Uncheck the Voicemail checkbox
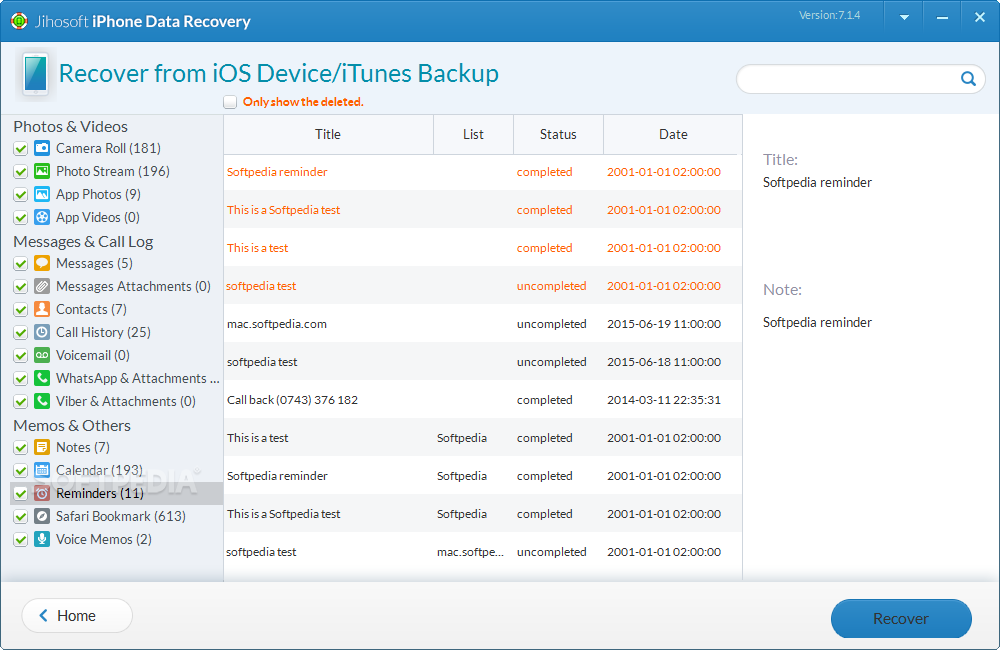1000x650 pixels. pos(20,355)
